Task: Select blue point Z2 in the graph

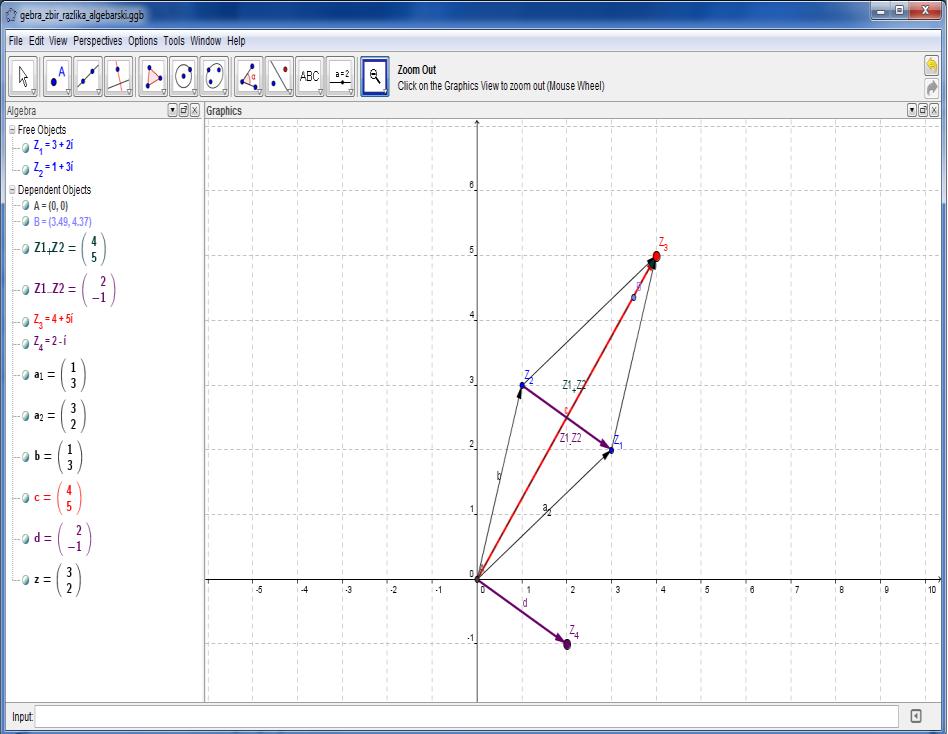Action: pyautogui.click(x=522, y=385)
